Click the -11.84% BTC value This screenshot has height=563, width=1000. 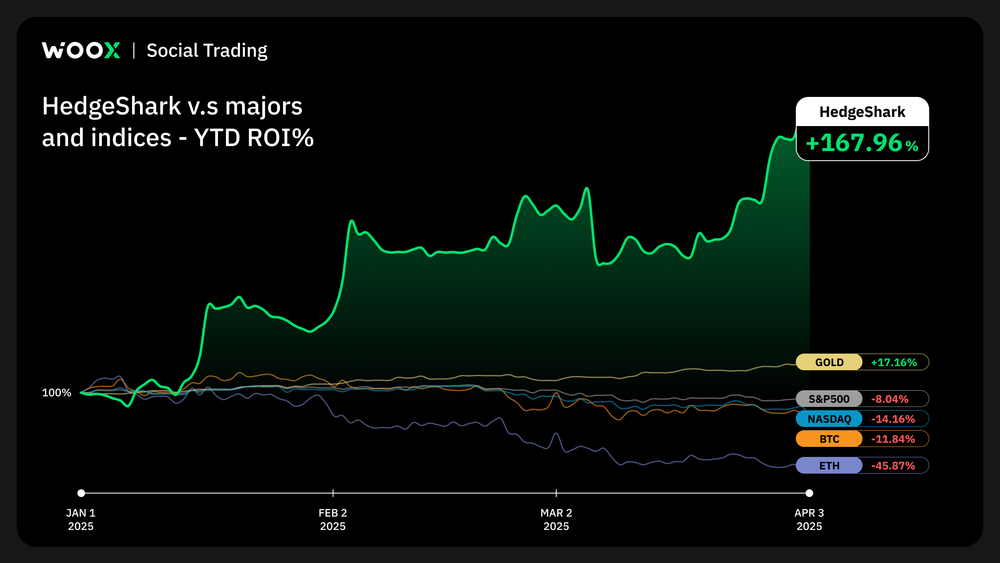893,439
